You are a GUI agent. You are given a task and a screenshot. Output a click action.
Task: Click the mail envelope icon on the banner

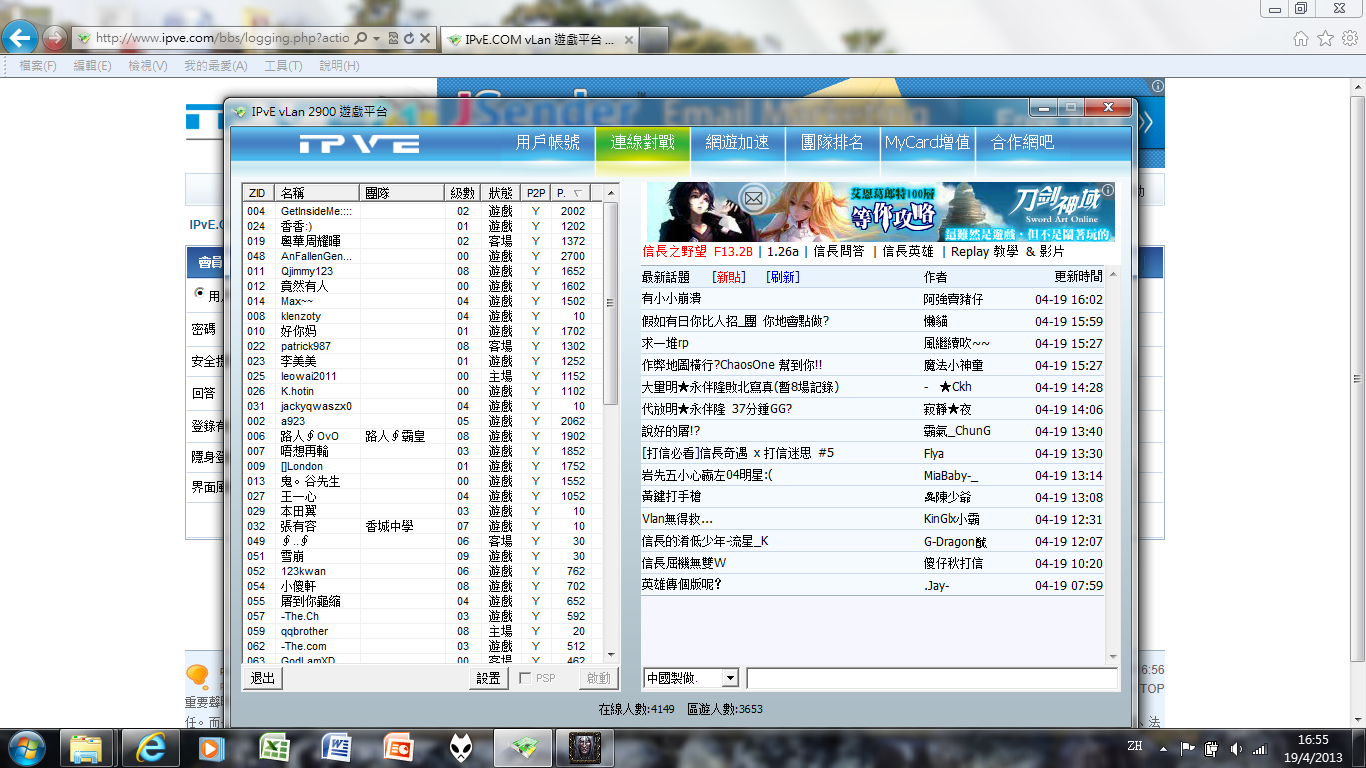pyautogui.click(x=753, y=200)
